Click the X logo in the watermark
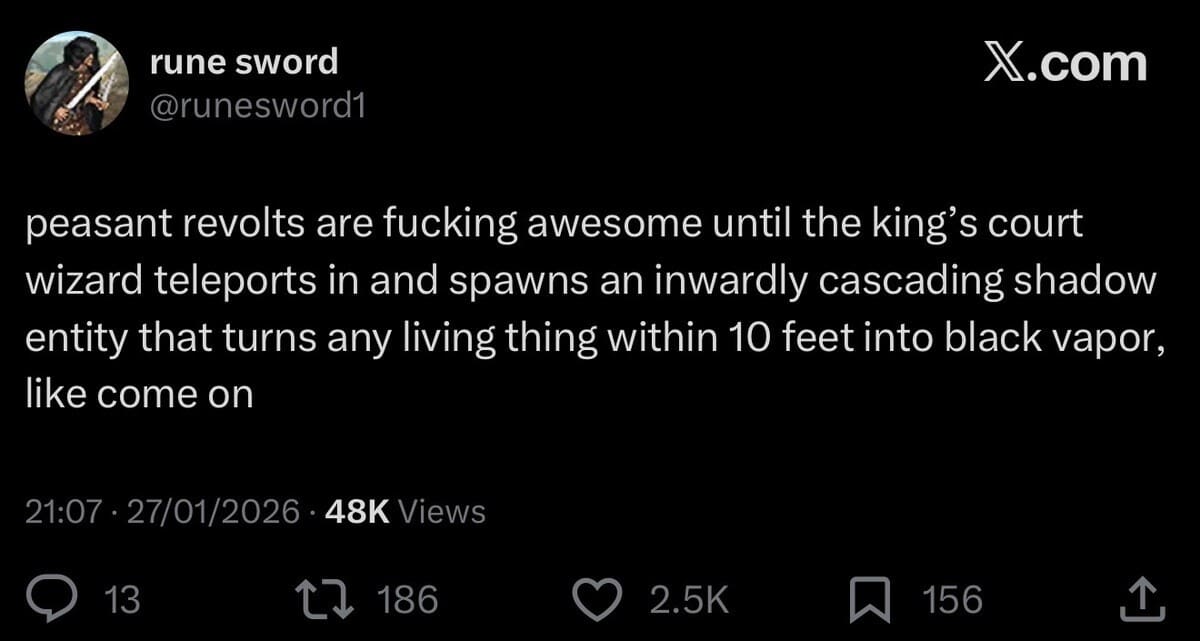Screen dimensions: 1200x641 [1005, 64]
